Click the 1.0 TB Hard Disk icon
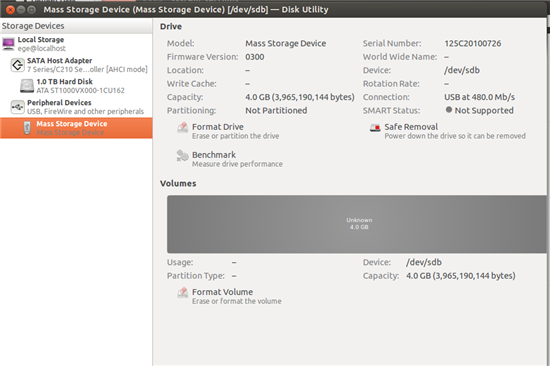Screen dimensions: 550x366 27,86
